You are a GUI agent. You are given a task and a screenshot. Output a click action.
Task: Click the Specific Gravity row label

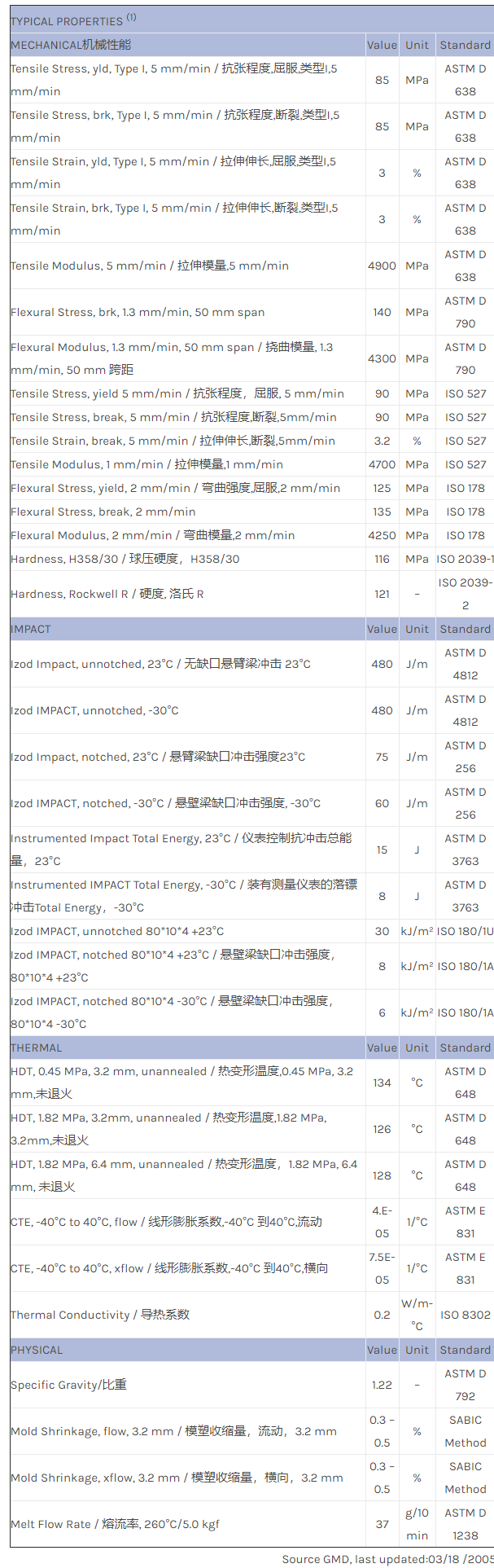pos(68,1385)
